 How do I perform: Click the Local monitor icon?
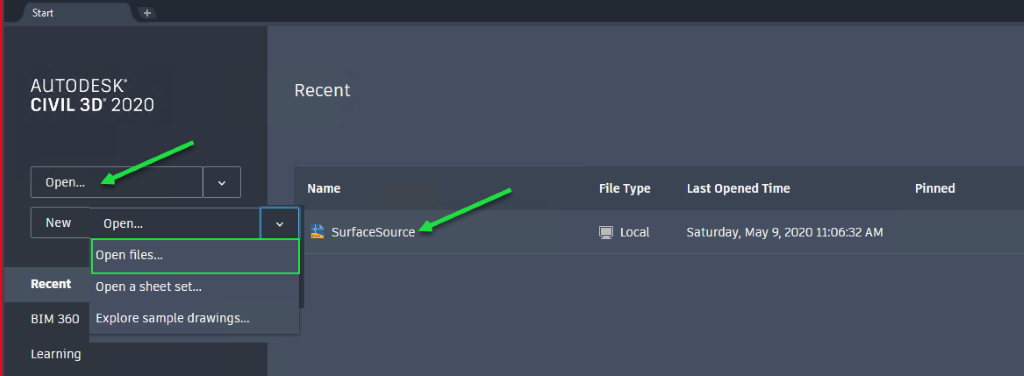[x=605, y=232]
